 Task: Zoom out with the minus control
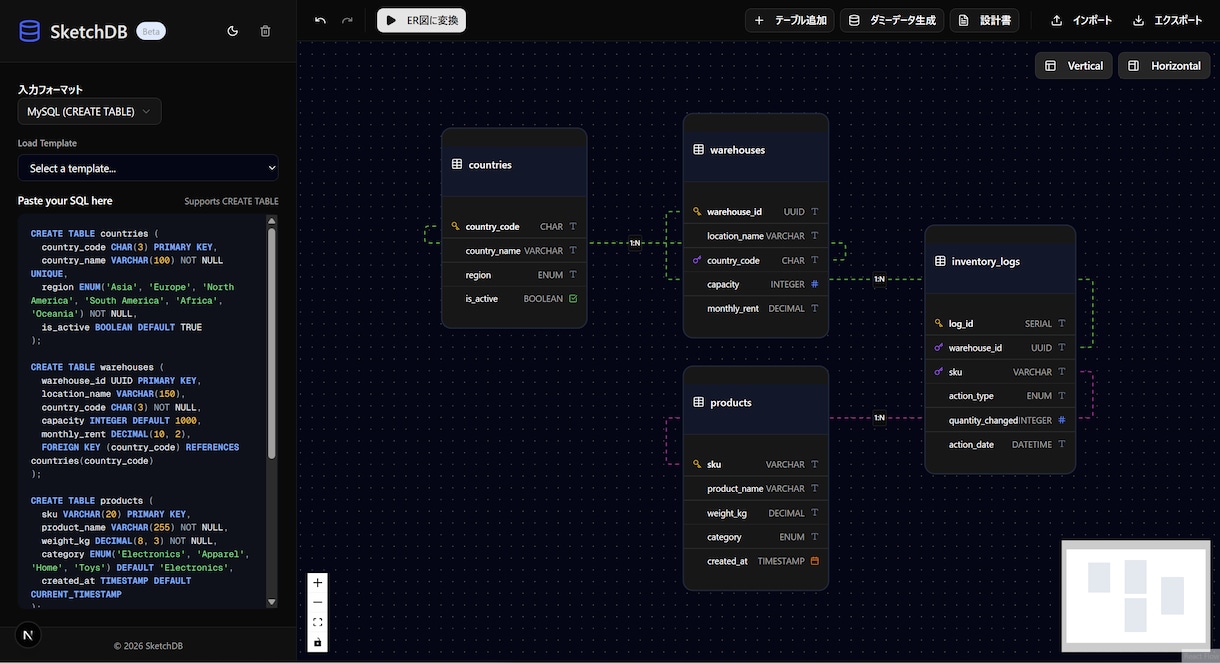click(318, 602)
